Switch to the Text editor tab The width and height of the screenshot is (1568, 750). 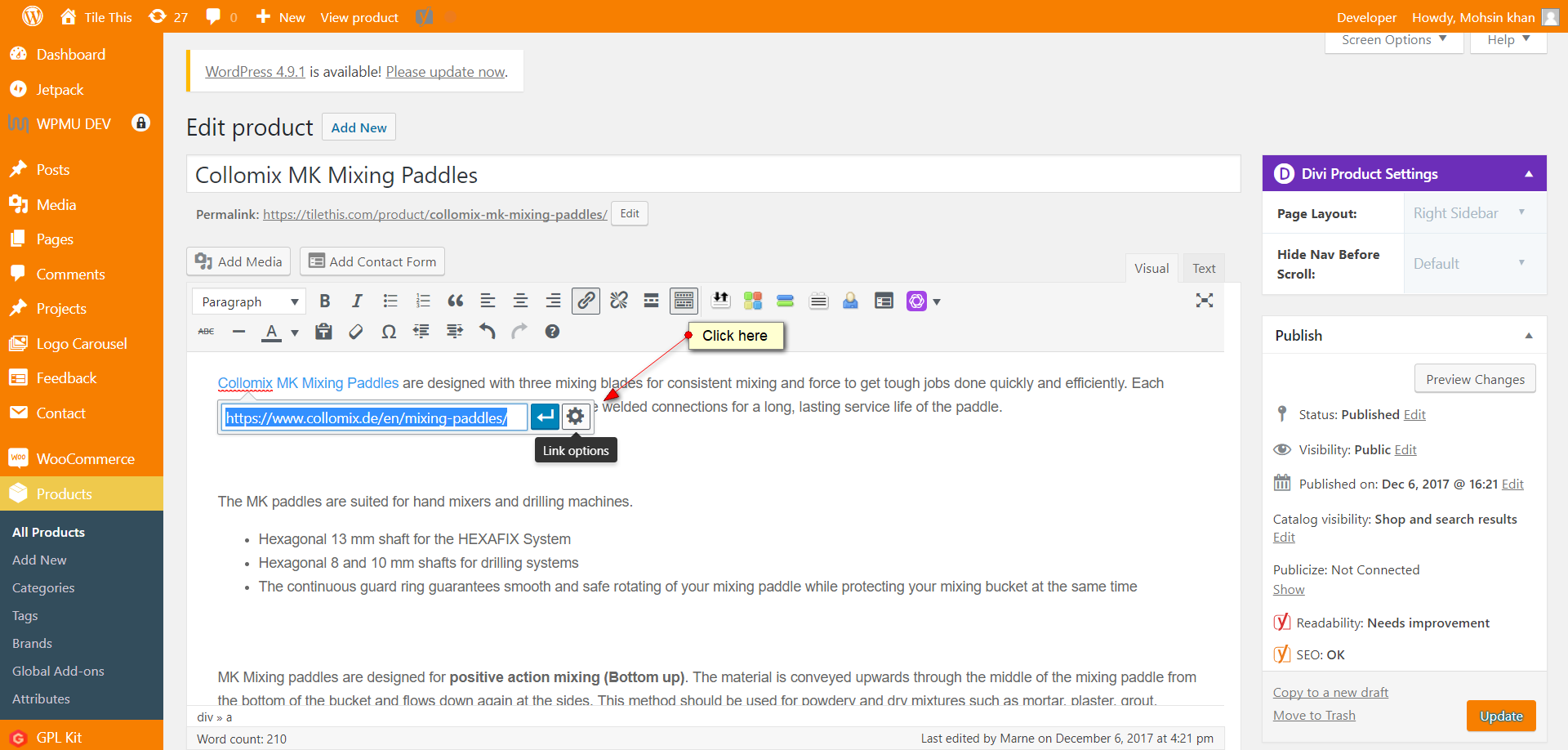pyautogui.click(x=1204, y=268)
